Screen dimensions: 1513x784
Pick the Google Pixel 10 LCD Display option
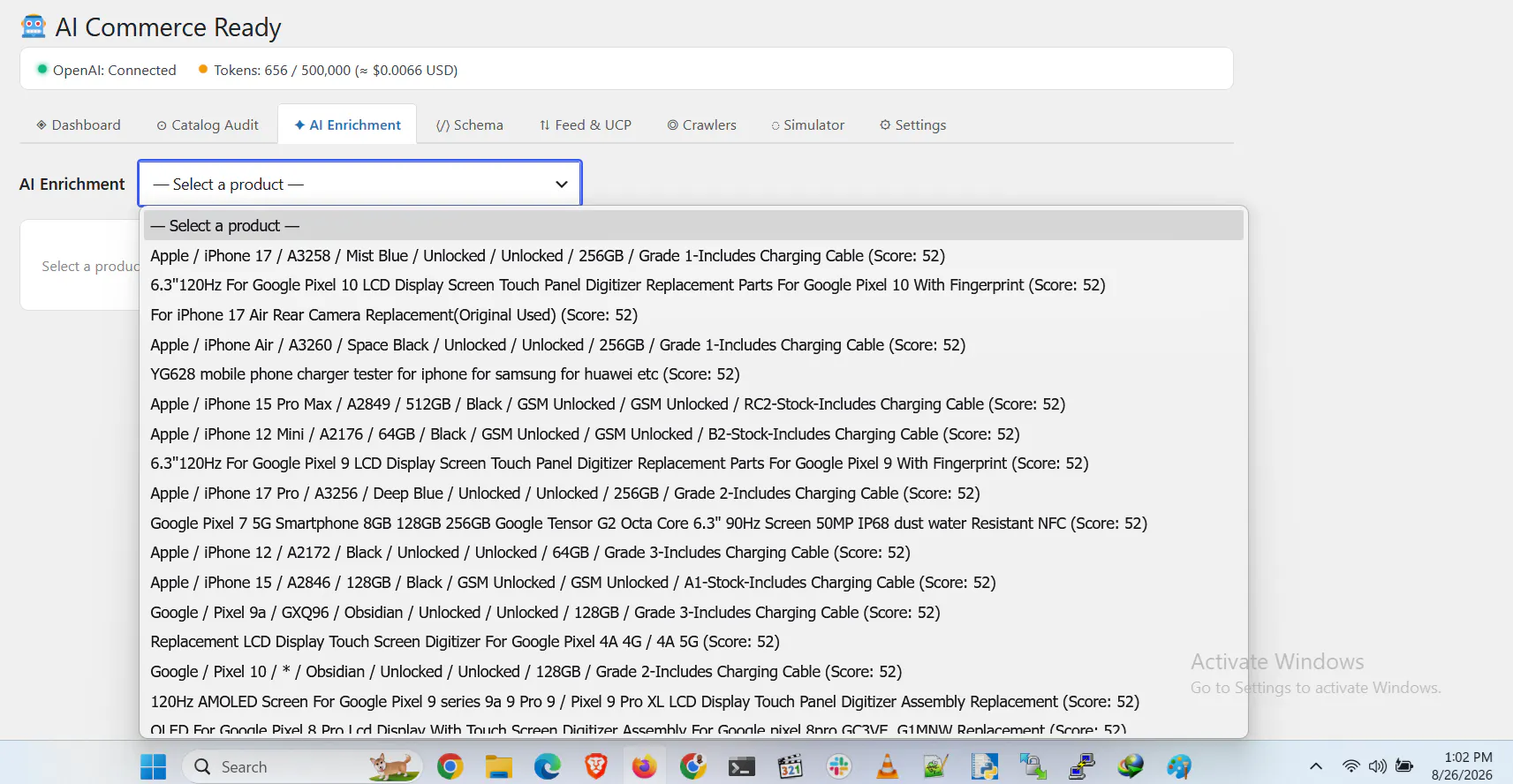tap(693, 285)
